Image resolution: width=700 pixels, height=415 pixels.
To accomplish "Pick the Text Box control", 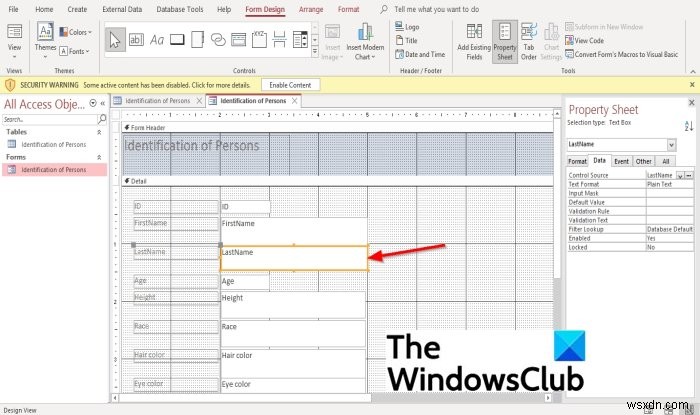I will tap(136, 40).
